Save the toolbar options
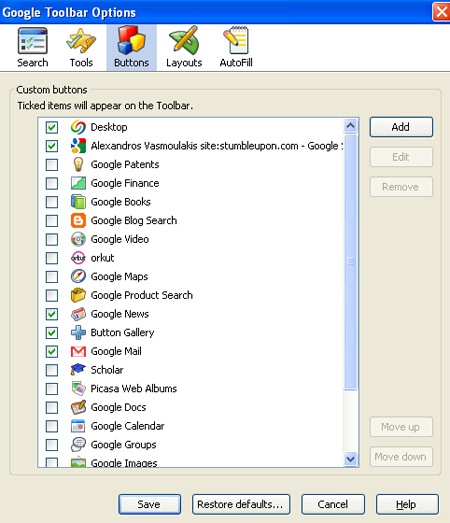The image size is (450, 523). click(149, 504)
